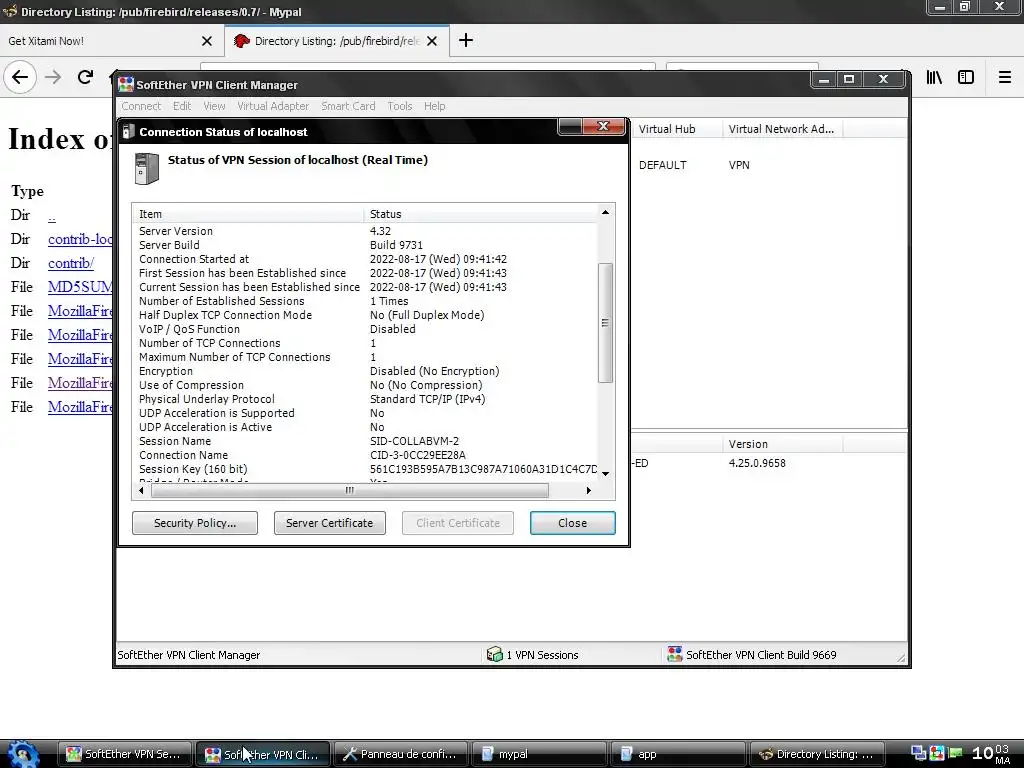Open the Smart Card menu

click(x=347, y=106)
